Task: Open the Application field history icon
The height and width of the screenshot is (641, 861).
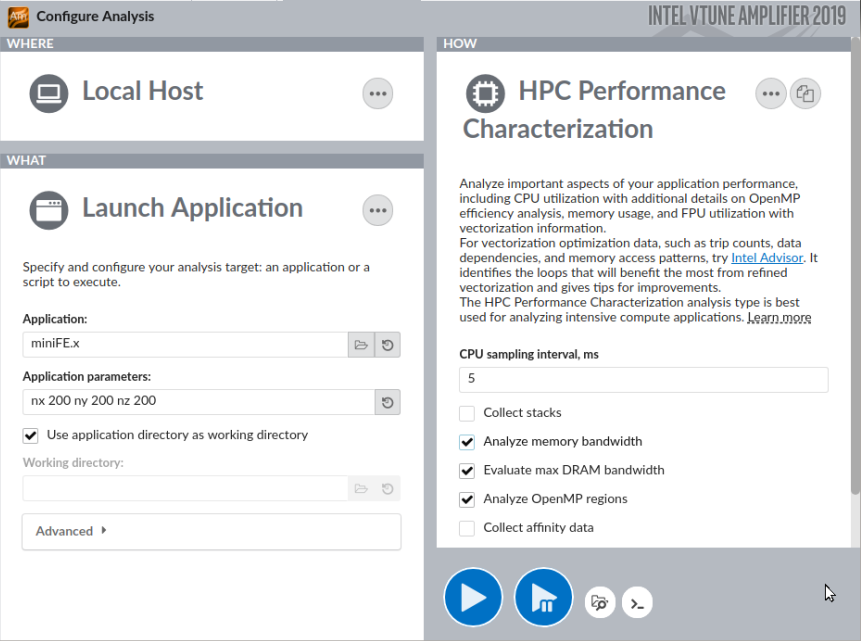Action: tap(387, 345)
